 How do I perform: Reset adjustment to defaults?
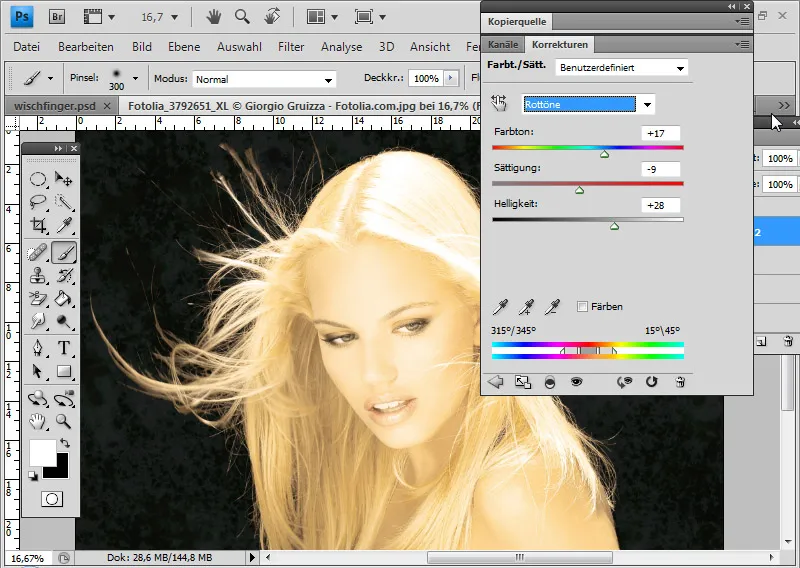(x=652, y=382)
